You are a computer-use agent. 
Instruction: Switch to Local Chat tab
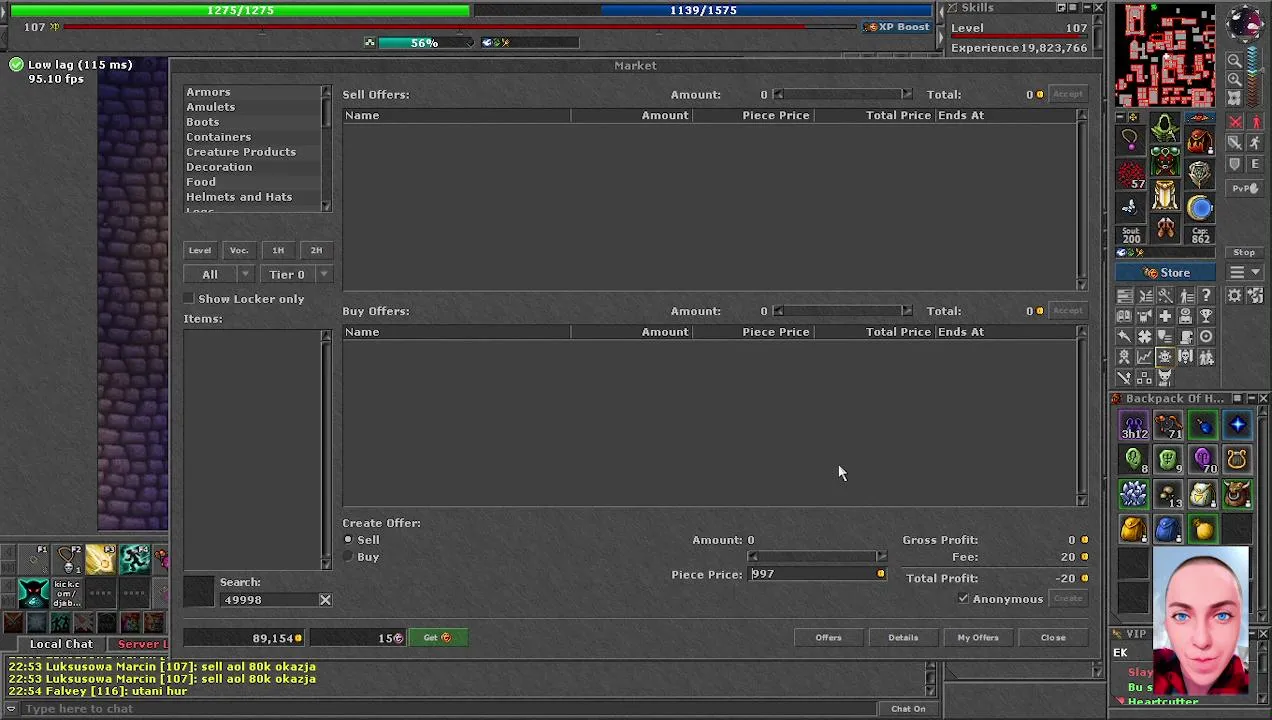click(x=60, y=644)
